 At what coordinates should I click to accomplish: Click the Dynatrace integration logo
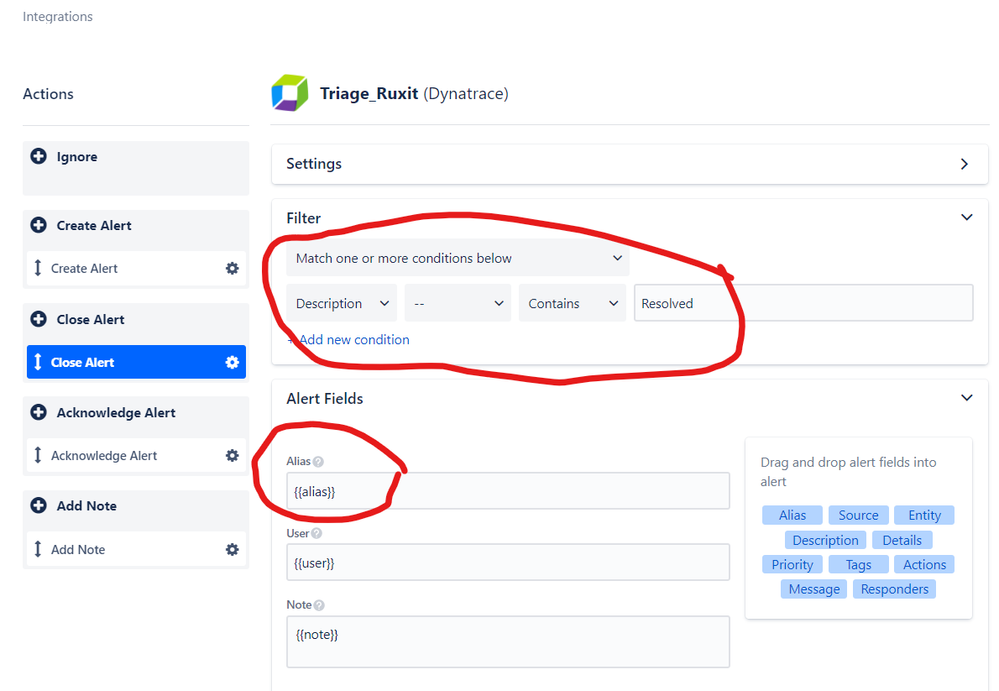click(290, 93)
